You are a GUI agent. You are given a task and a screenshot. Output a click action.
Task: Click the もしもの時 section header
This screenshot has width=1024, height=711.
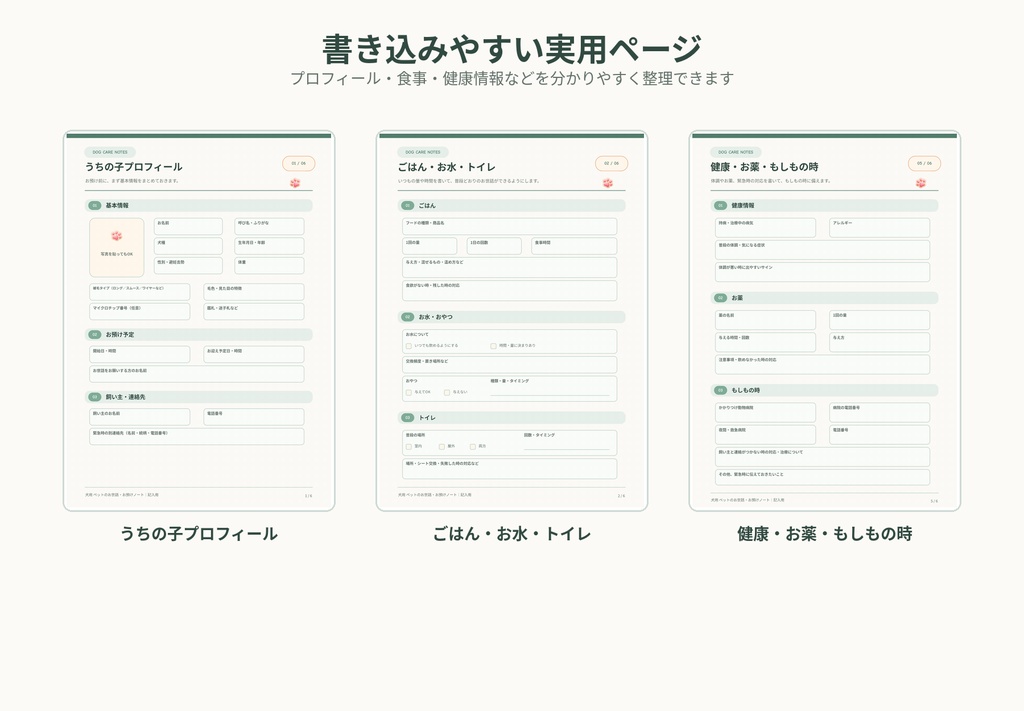coord(824,390)
